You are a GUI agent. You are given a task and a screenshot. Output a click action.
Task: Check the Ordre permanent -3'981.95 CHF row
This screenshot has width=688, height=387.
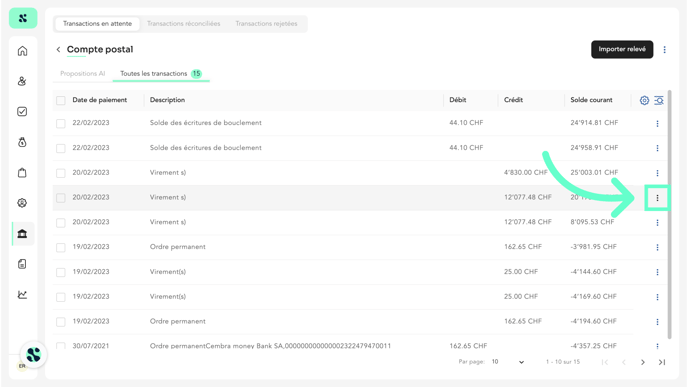[61, 247]
